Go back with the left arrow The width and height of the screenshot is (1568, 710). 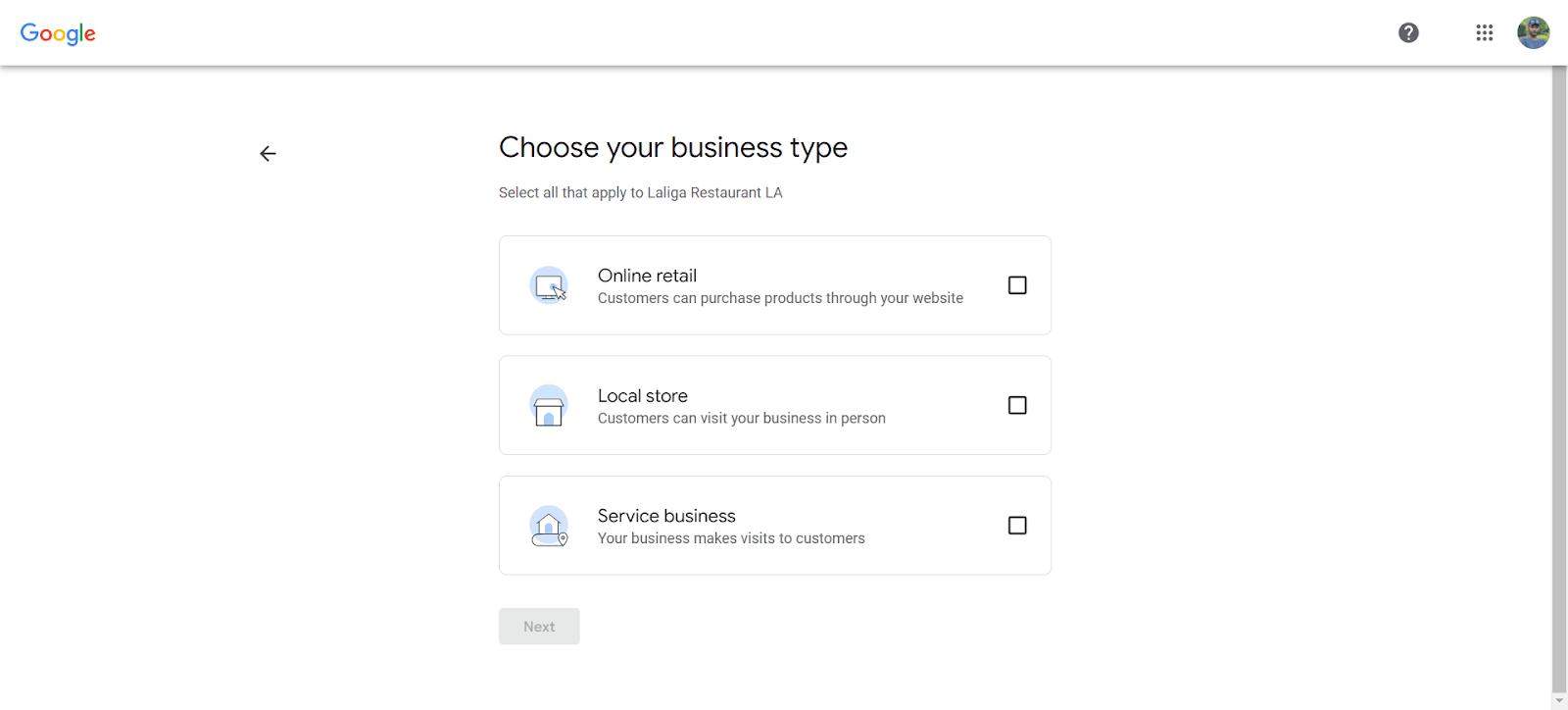pos(268,154)
